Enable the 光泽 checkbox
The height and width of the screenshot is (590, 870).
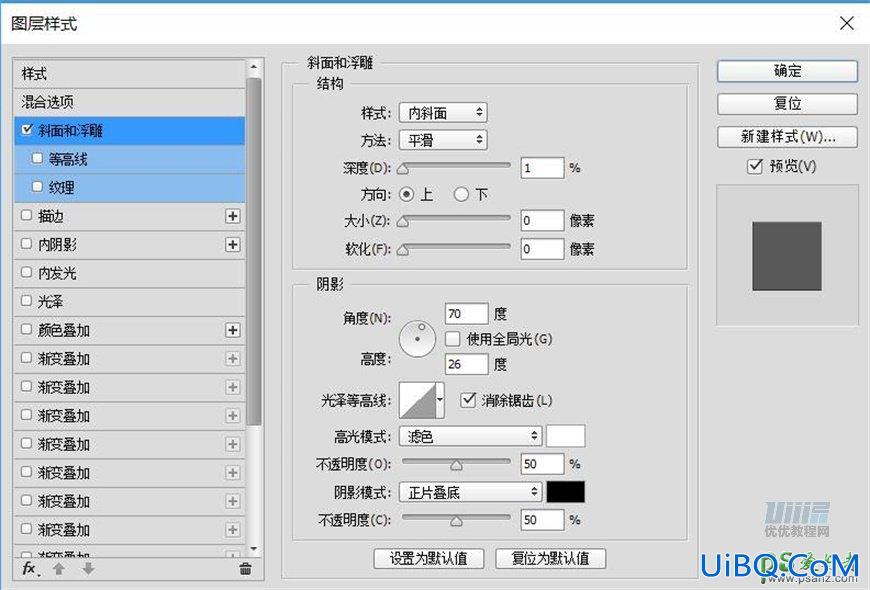click(x=26, y=301)
